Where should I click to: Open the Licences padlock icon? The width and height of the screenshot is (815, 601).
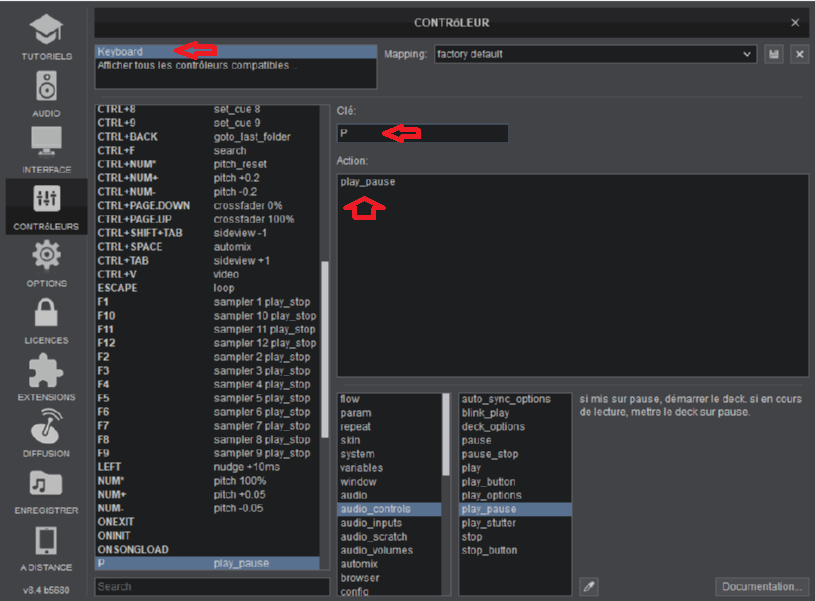(x=46, y=314)
